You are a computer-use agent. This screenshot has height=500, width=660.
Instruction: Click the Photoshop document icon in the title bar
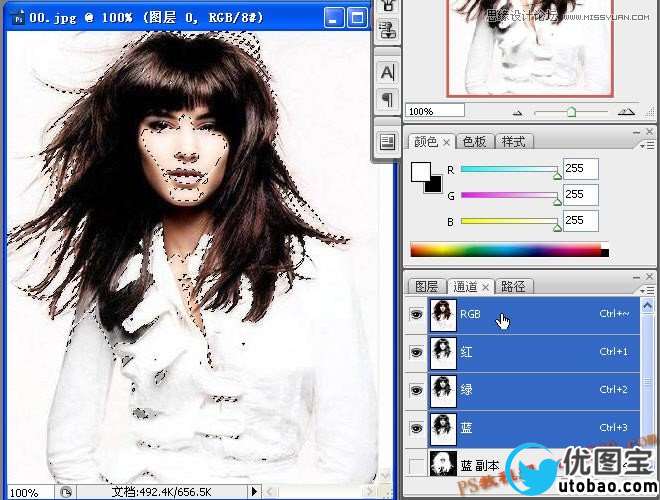pyautogui.click(x=18, y=18)
